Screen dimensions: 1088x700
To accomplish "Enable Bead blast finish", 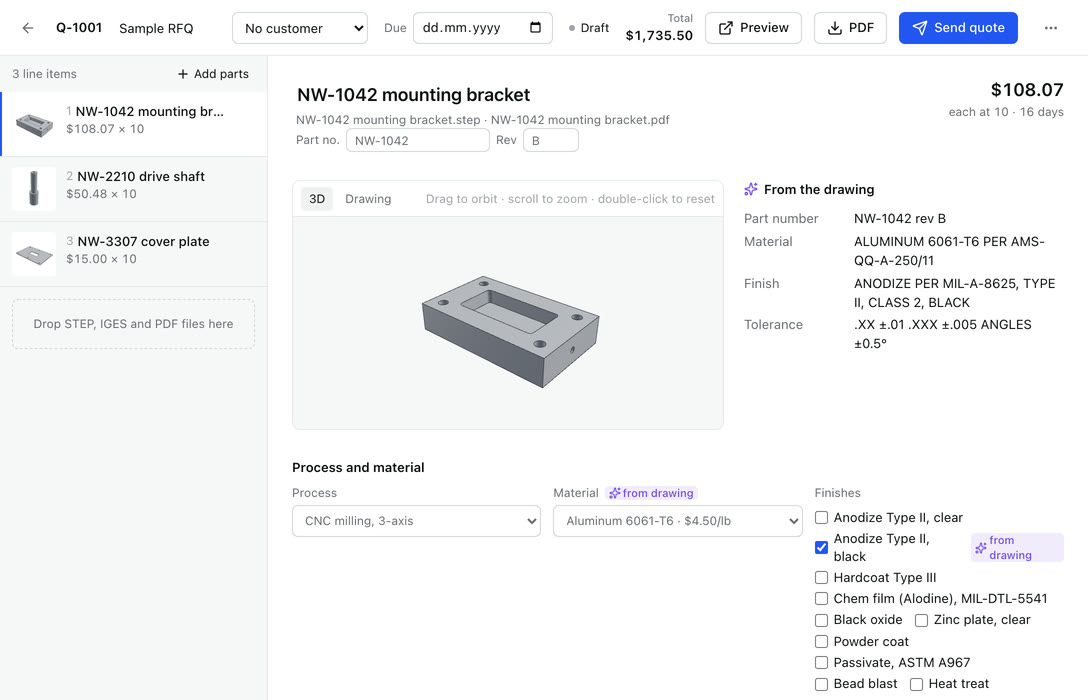I will point(822,684).
